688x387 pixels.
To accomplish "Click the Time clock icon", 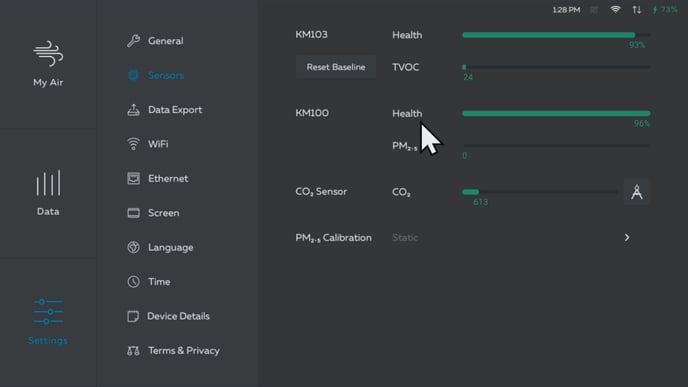I will click(x=133, y=281).
